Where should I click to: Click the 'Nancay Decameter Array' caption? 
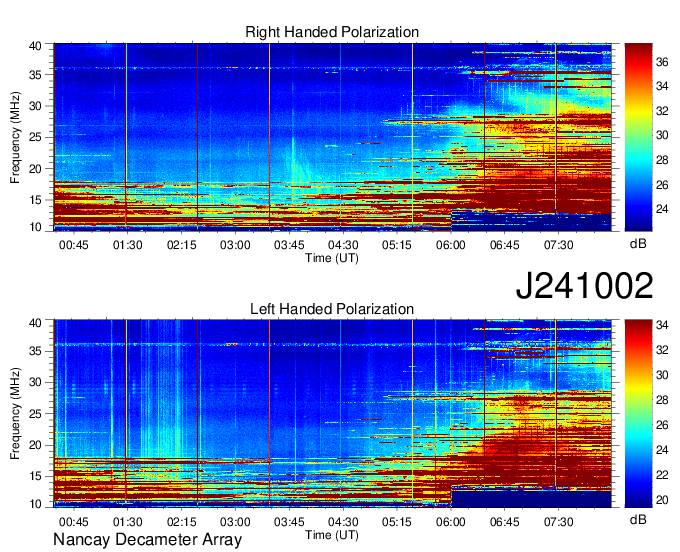pyautogui.click(x=147, y=540)
